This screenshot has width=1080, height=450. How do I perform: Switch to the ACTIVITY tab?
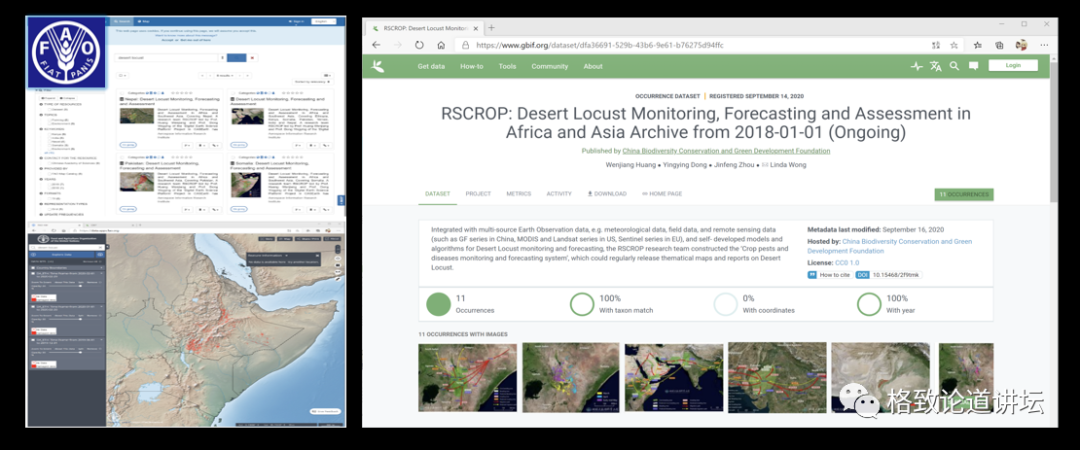(559, 194)
